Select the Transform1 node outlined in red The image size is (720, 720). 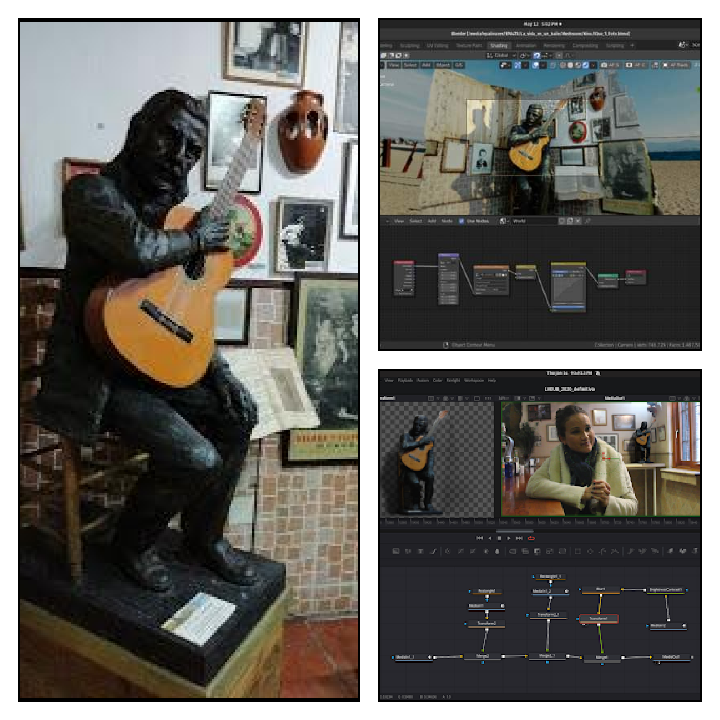(599, 619)
